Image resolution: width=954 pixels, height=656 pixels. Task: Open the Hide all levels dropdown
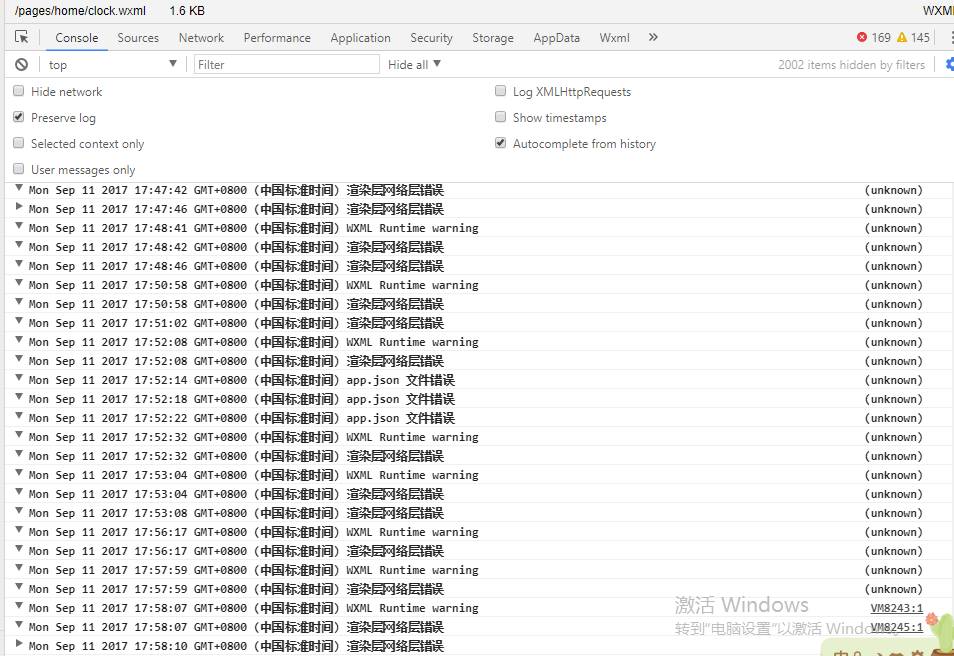point(414,64)
